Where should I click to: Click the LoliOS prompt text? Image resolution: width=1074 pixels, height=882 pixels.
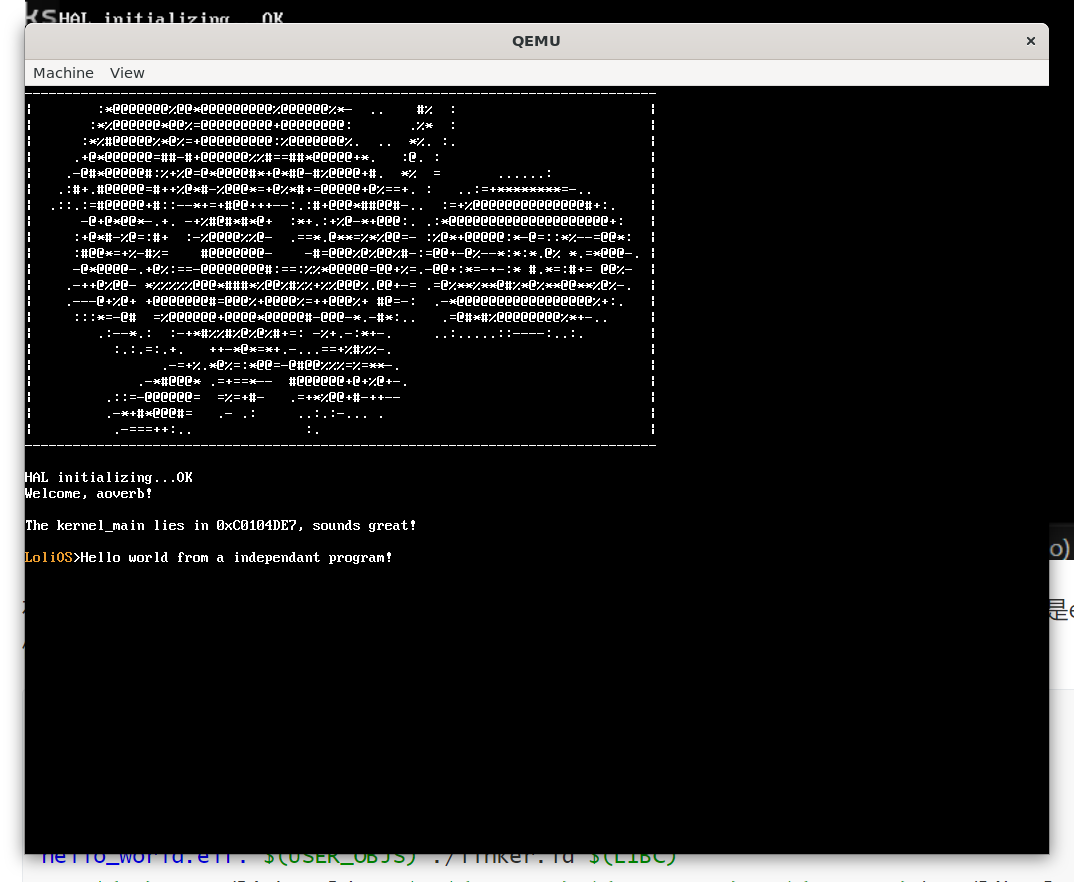[x=46, y=557]
